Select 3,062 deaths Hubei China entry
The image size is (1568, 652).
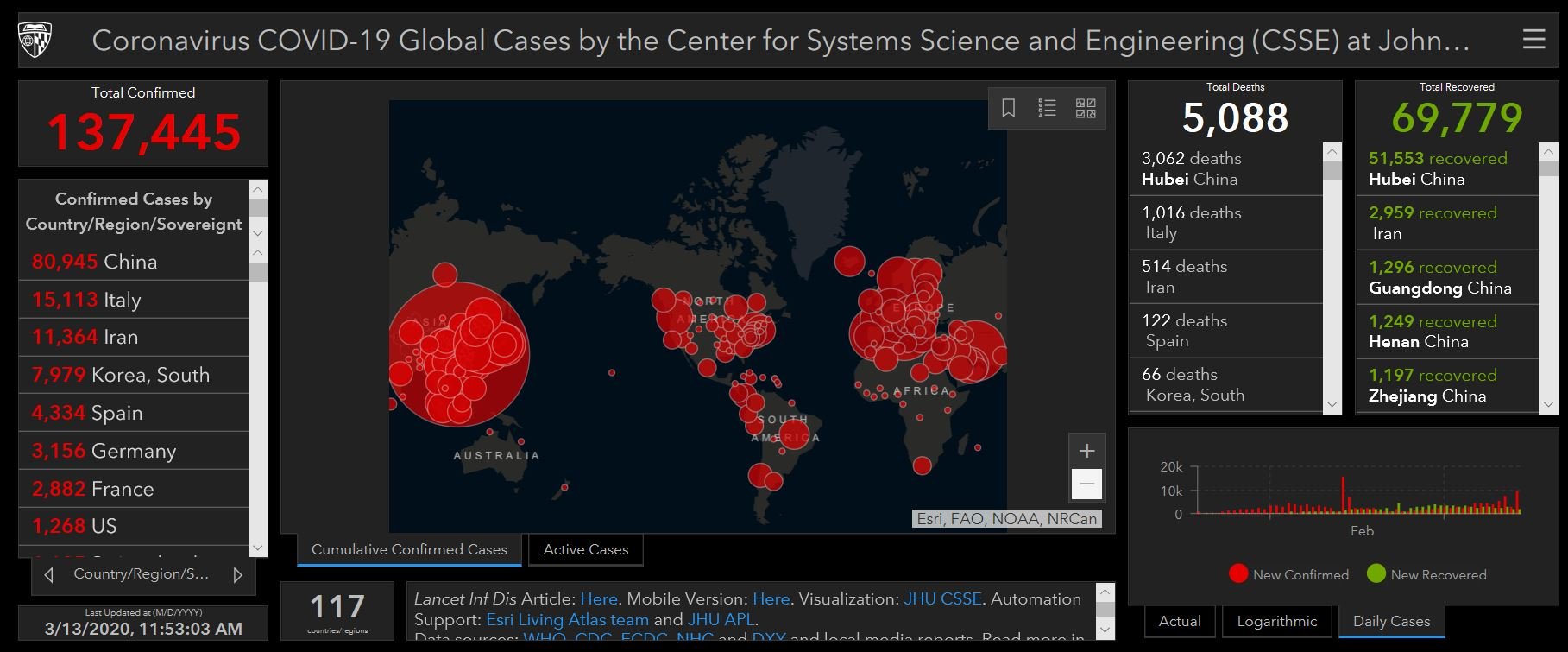[x=1226, y=168]
